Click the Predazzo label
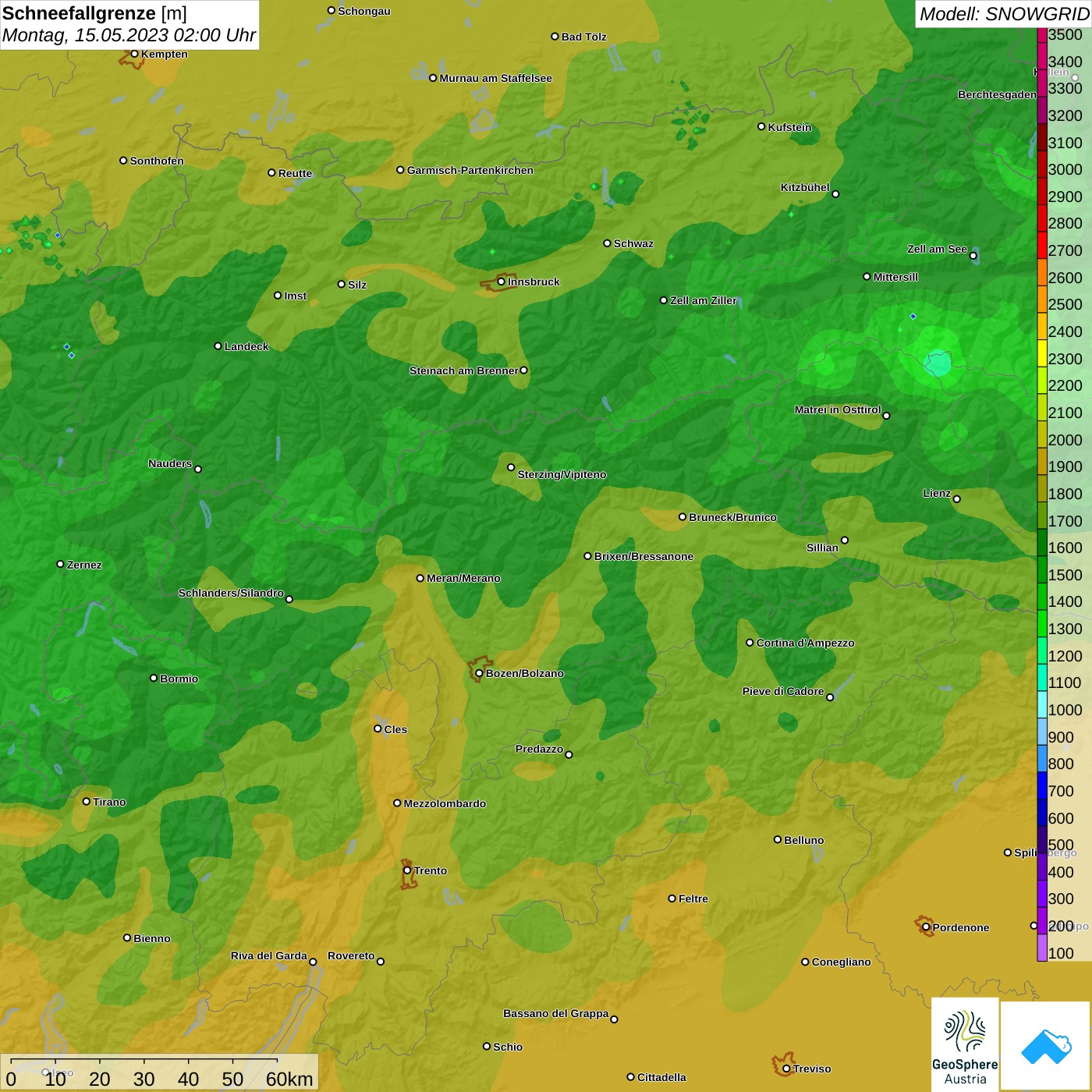The height and width of the screenshot is (1092, 1092). pyautogui.click(x=539, y=749)
